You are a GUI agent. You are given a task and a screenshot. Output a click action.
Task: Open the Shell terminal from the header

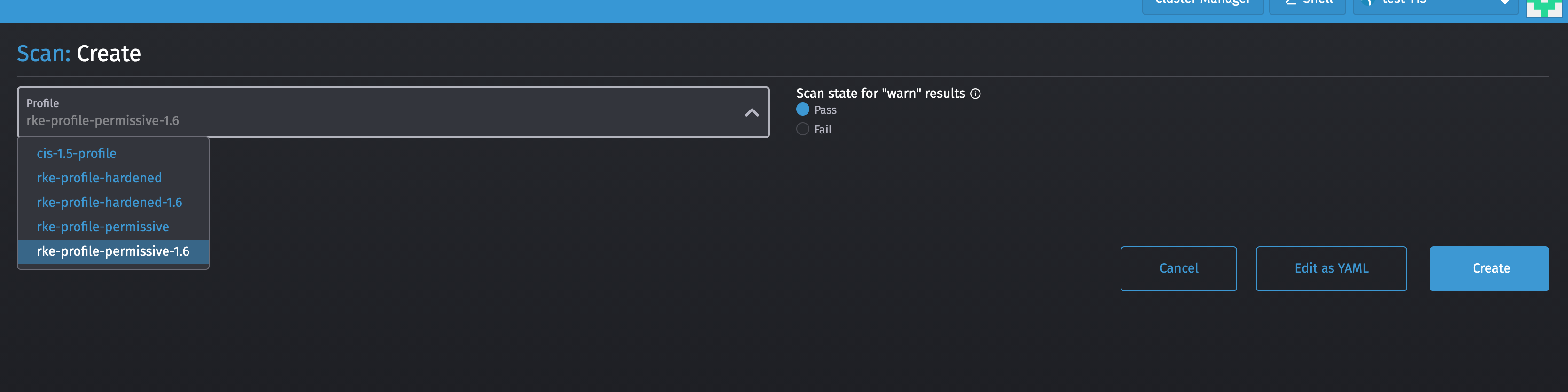tap(1307, 3)
